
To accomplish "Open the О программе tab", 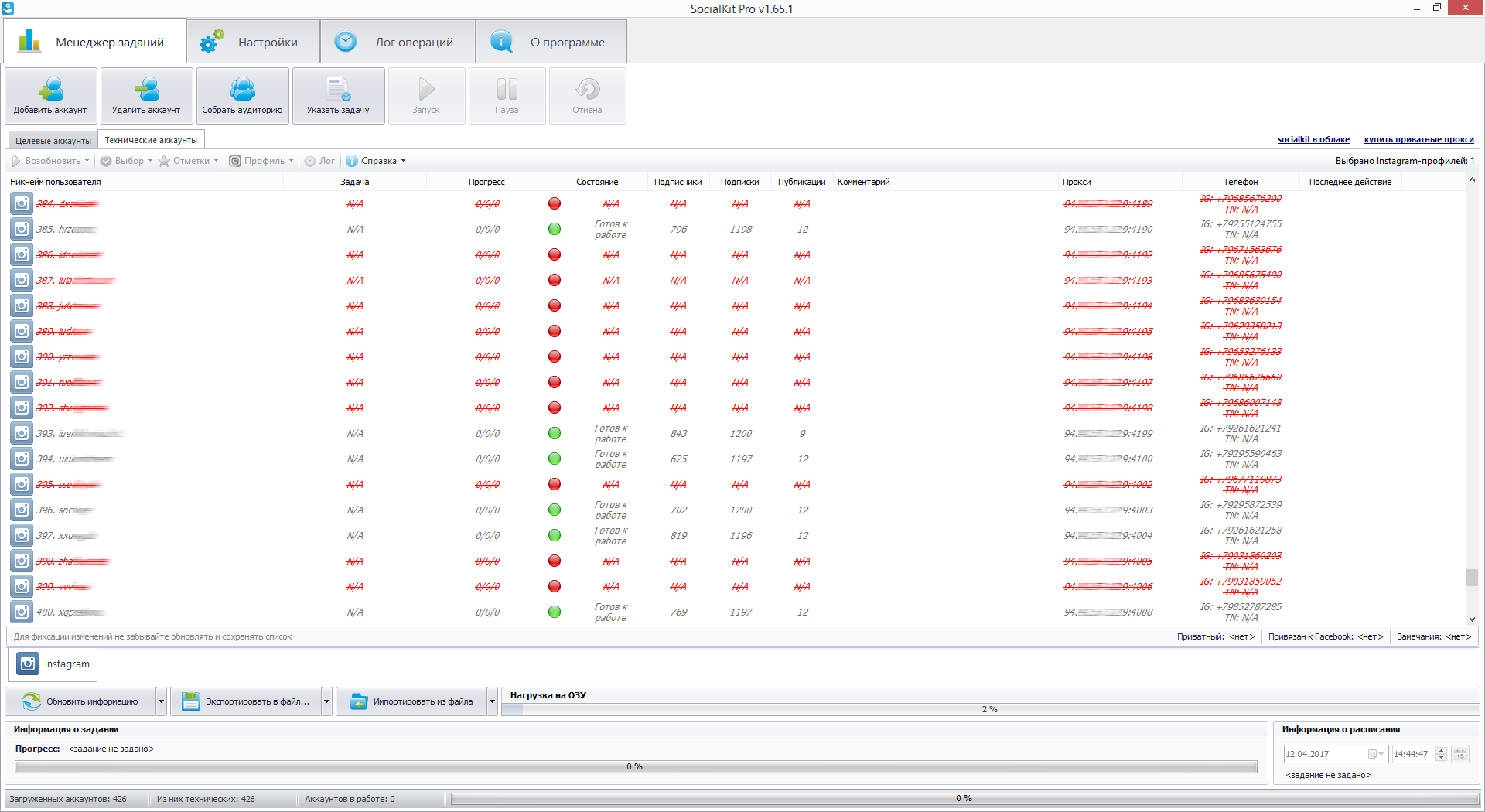I will coord(551,42).
